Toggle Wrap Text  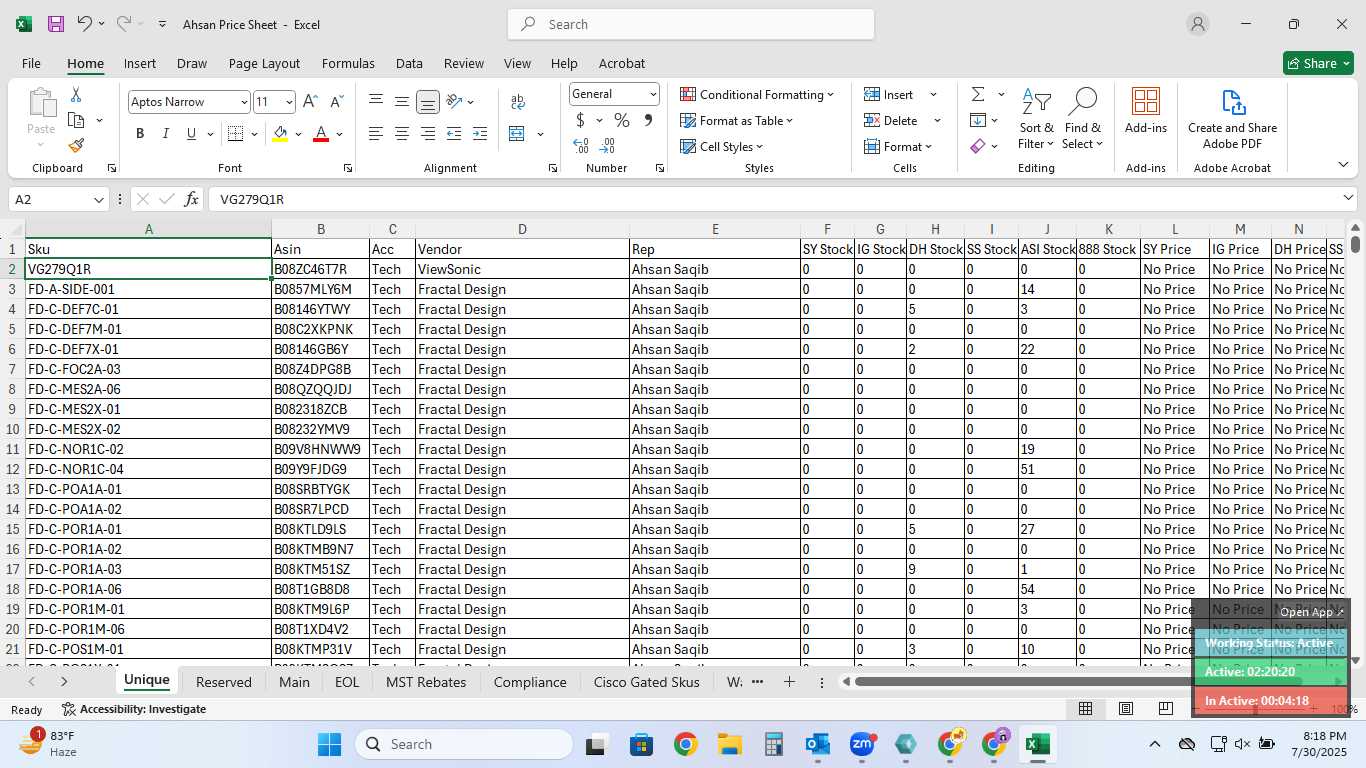pos(518,102)
